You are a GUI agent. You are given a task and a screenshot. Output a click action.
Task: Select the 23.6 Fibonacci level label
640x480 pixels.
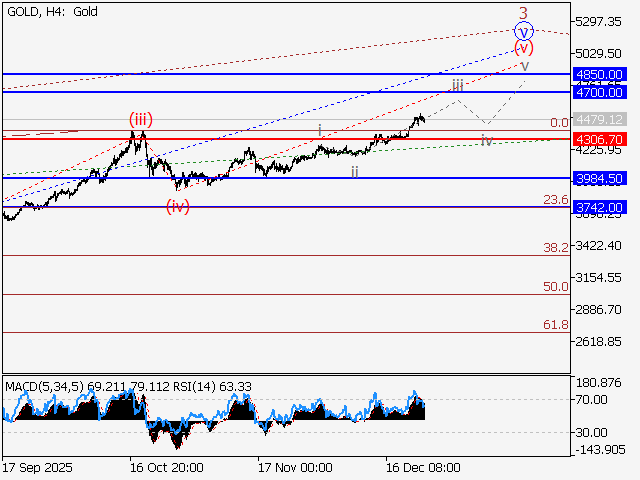[x=556, y=200]
